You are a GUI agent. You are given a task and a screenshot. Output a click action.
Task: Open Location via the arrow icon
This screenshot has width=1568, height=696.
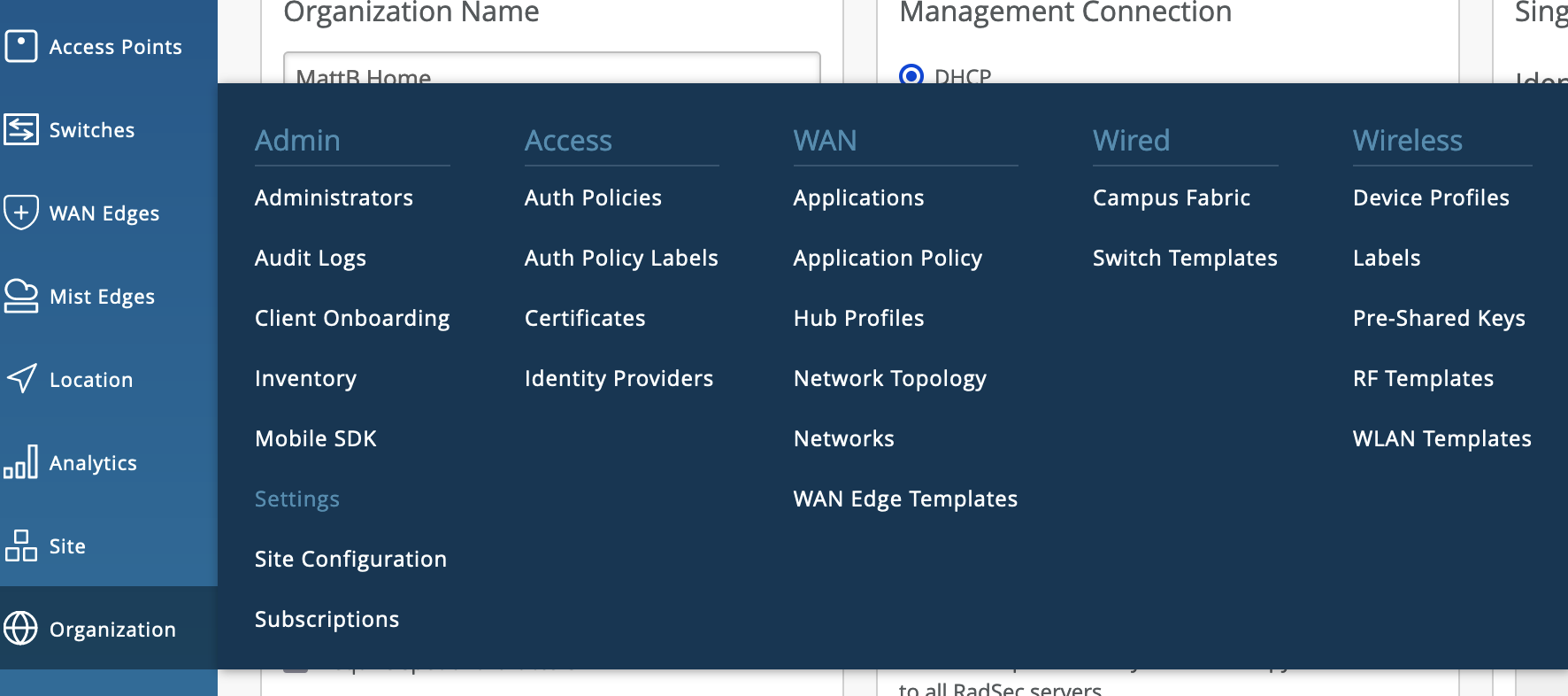pos(21,379)
